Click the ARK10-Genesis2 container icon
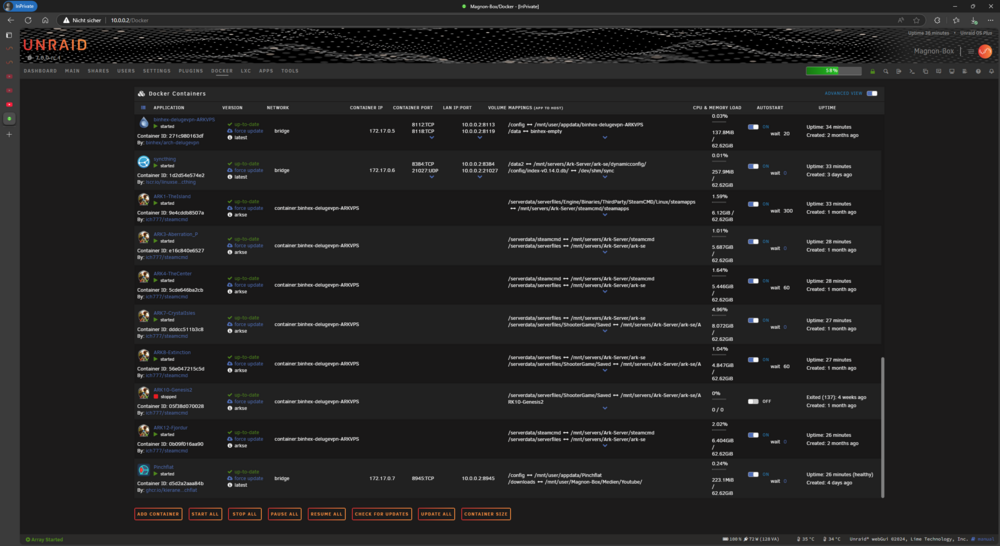Viewport: 1000px width, 546px height. (x=143, y=393)
